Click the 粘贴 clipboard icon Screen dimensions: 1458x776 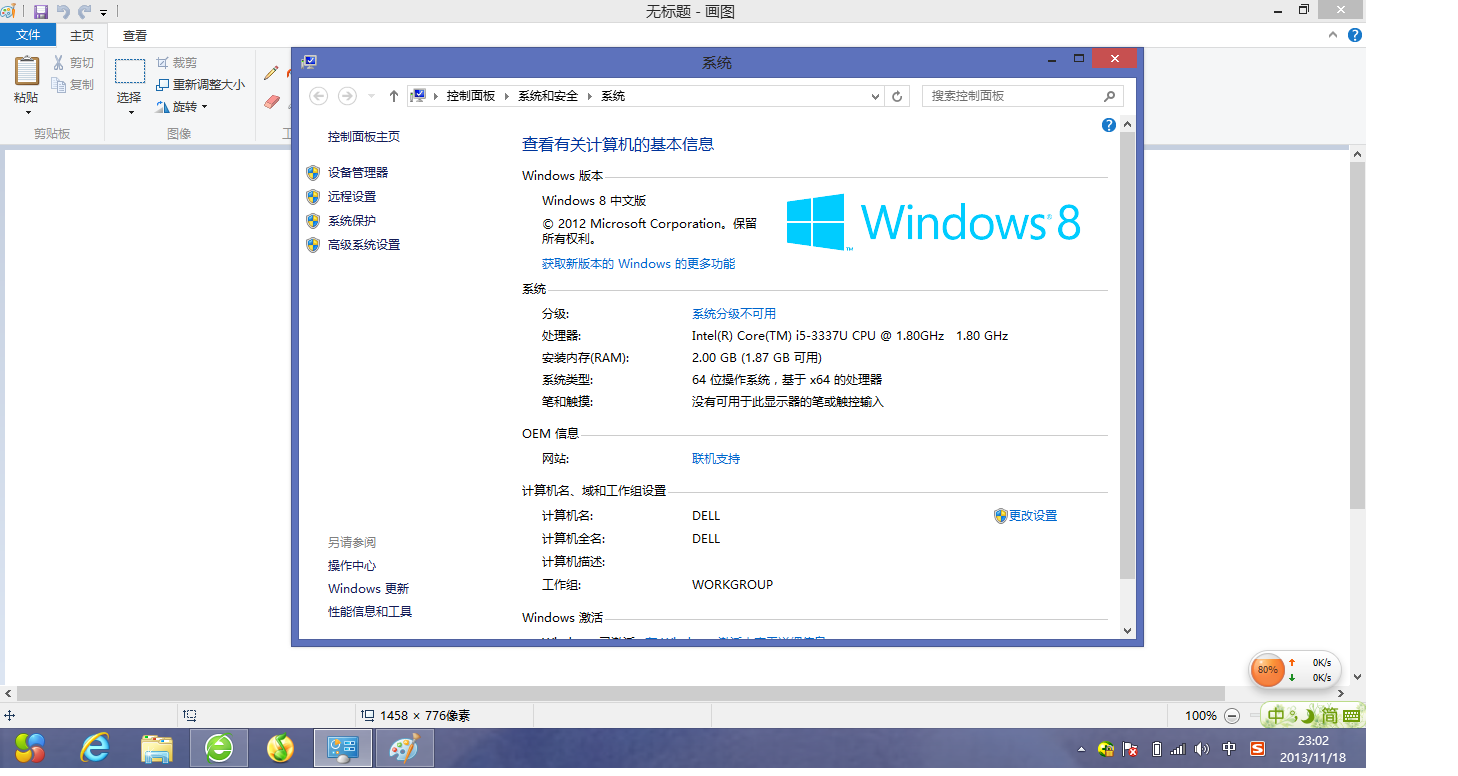pyautogui.click(x=27, y=71)
